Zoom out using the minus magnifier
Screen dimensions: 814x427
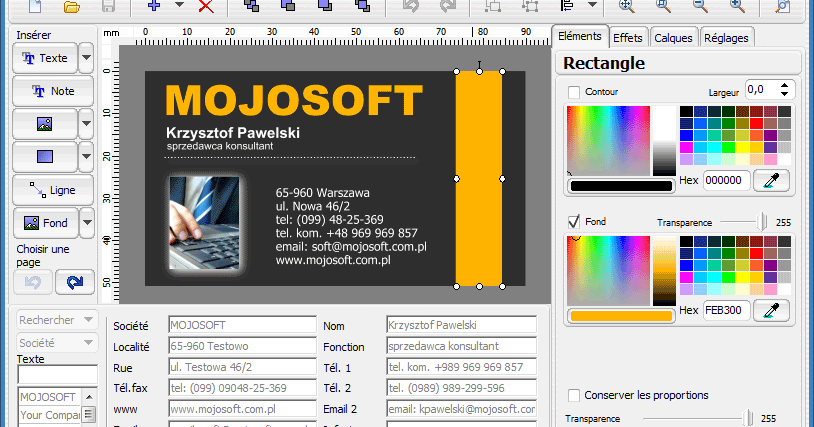700,6
